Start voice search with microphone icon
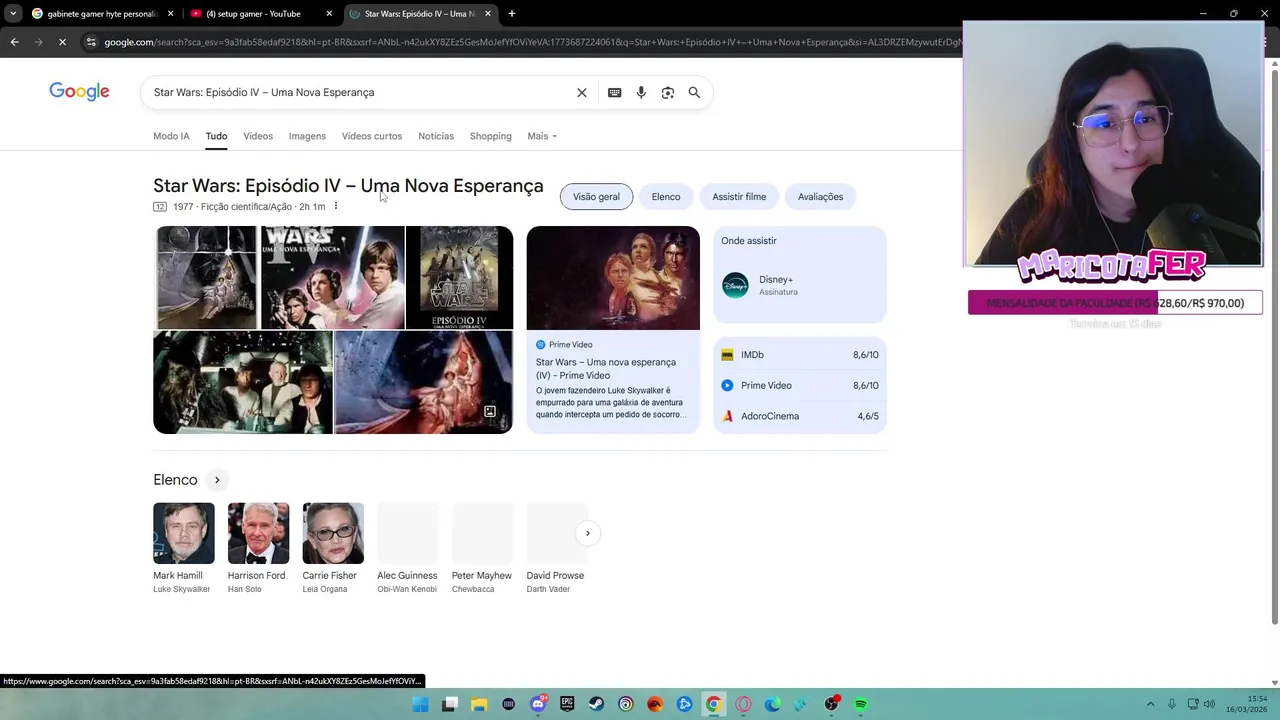The height and width of the screenshot is (720, 1280). [641, 92]
